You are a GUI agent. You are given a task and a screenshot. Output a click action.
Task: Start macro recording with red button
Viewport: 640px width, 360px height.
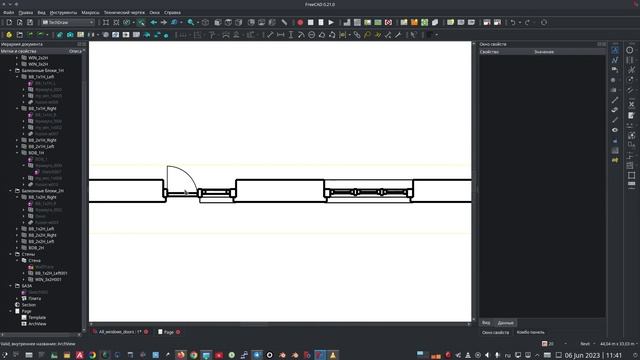click(300, 22)
